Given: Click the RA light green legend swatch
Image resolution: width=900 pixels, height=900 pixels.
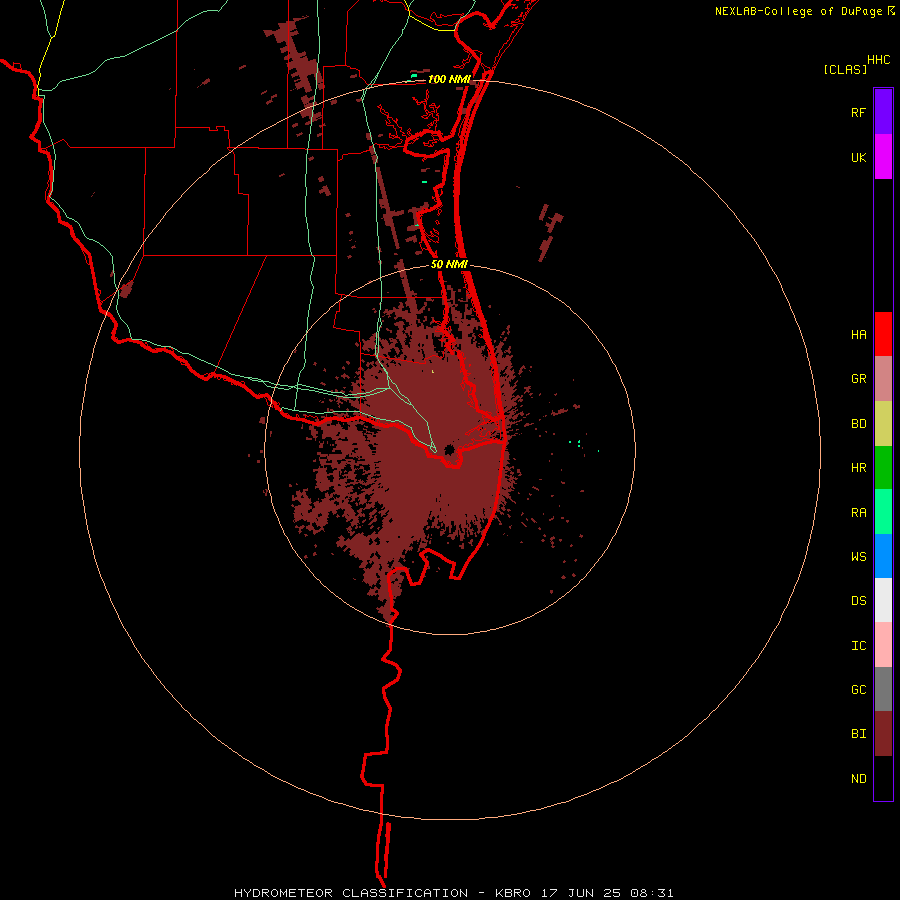Looking at the screenshot, I should pos(883,512).
